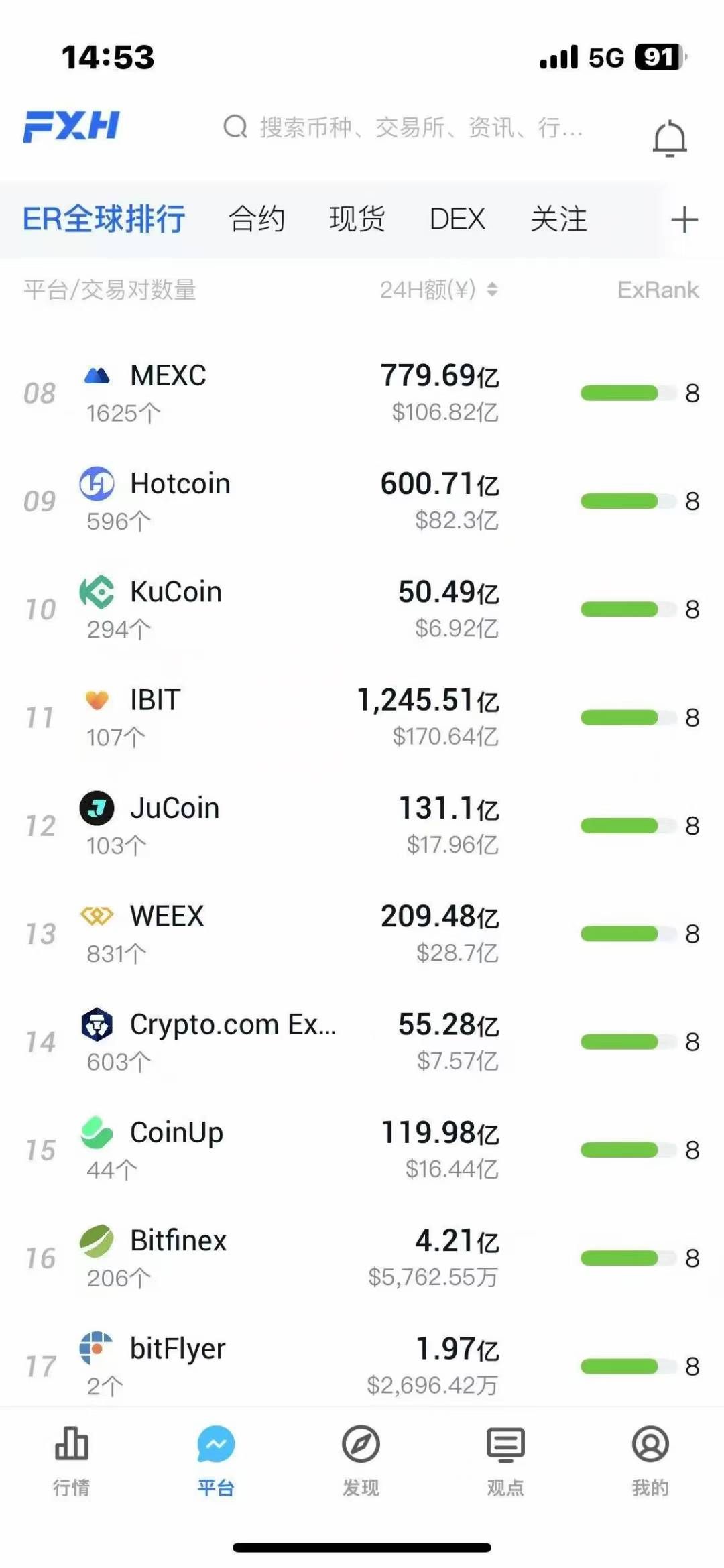Sort by 24H额 volume arrows
724x1568 pixels.
pyautogui.click(x=492, y=290)
